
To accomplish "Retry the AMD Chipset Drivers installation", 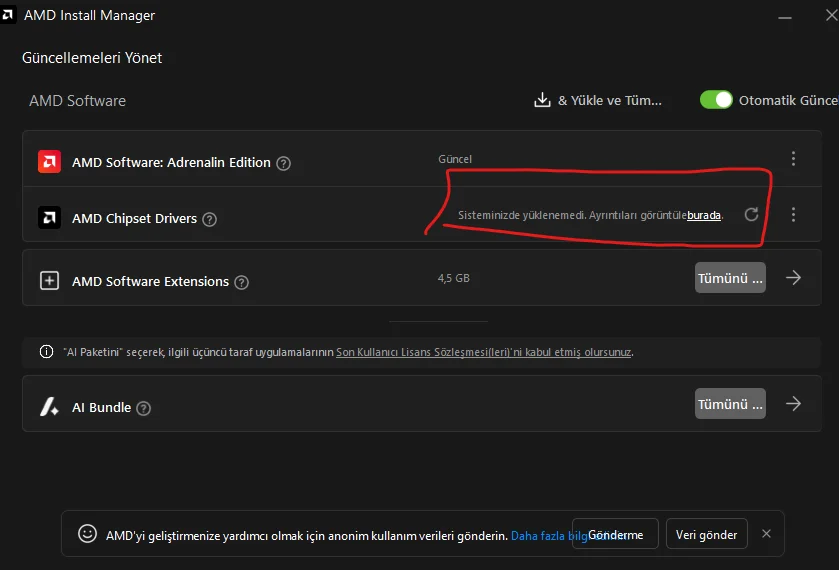I will point(752,215).
